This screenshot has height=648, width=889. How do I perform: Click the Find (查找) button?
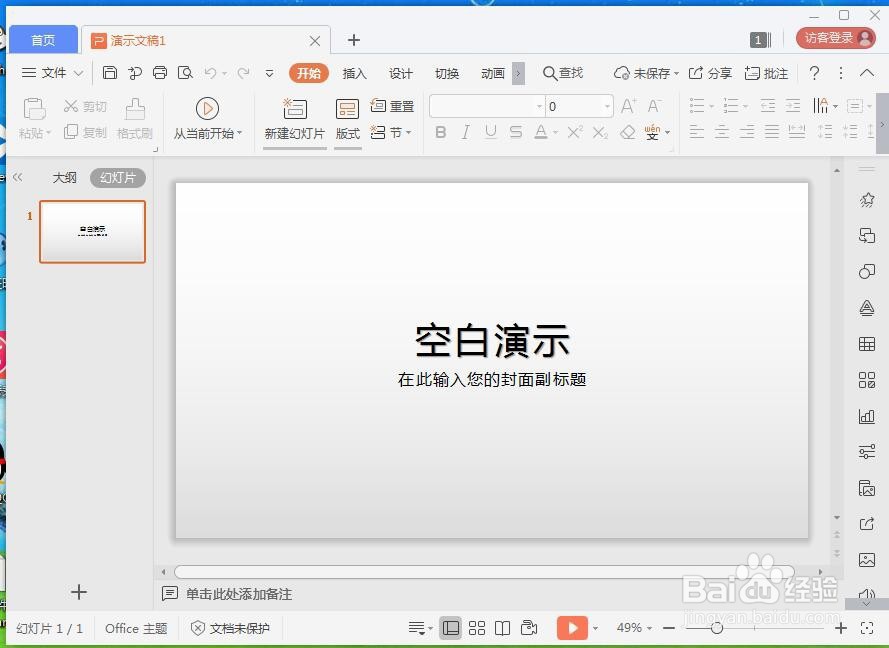coord(563,73)
